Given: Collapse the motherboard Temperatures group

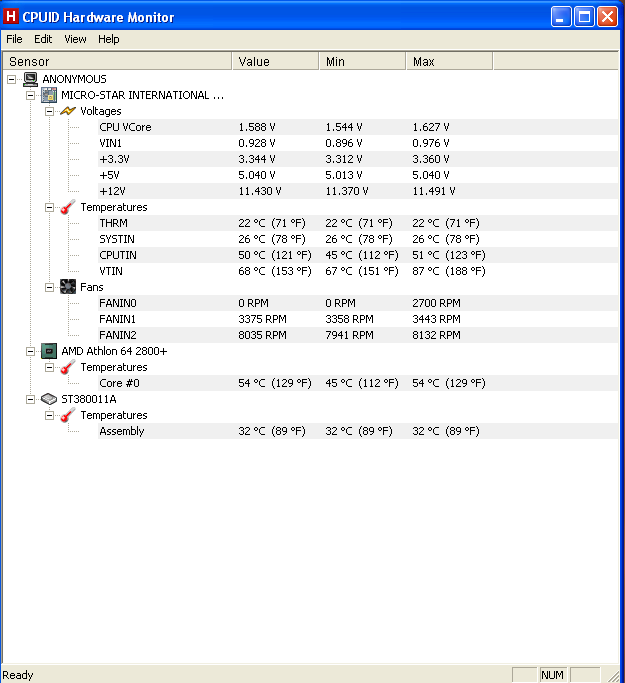Looking at the screenshot, I should coord(50,207).
